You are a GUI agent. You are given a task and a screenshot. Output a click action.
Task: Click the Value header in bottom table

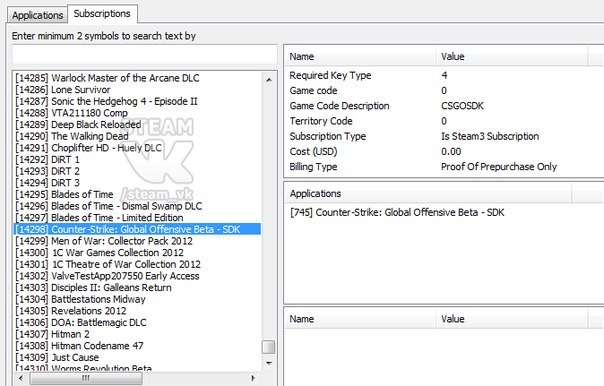pyautogui.click(x=512, y=319)
